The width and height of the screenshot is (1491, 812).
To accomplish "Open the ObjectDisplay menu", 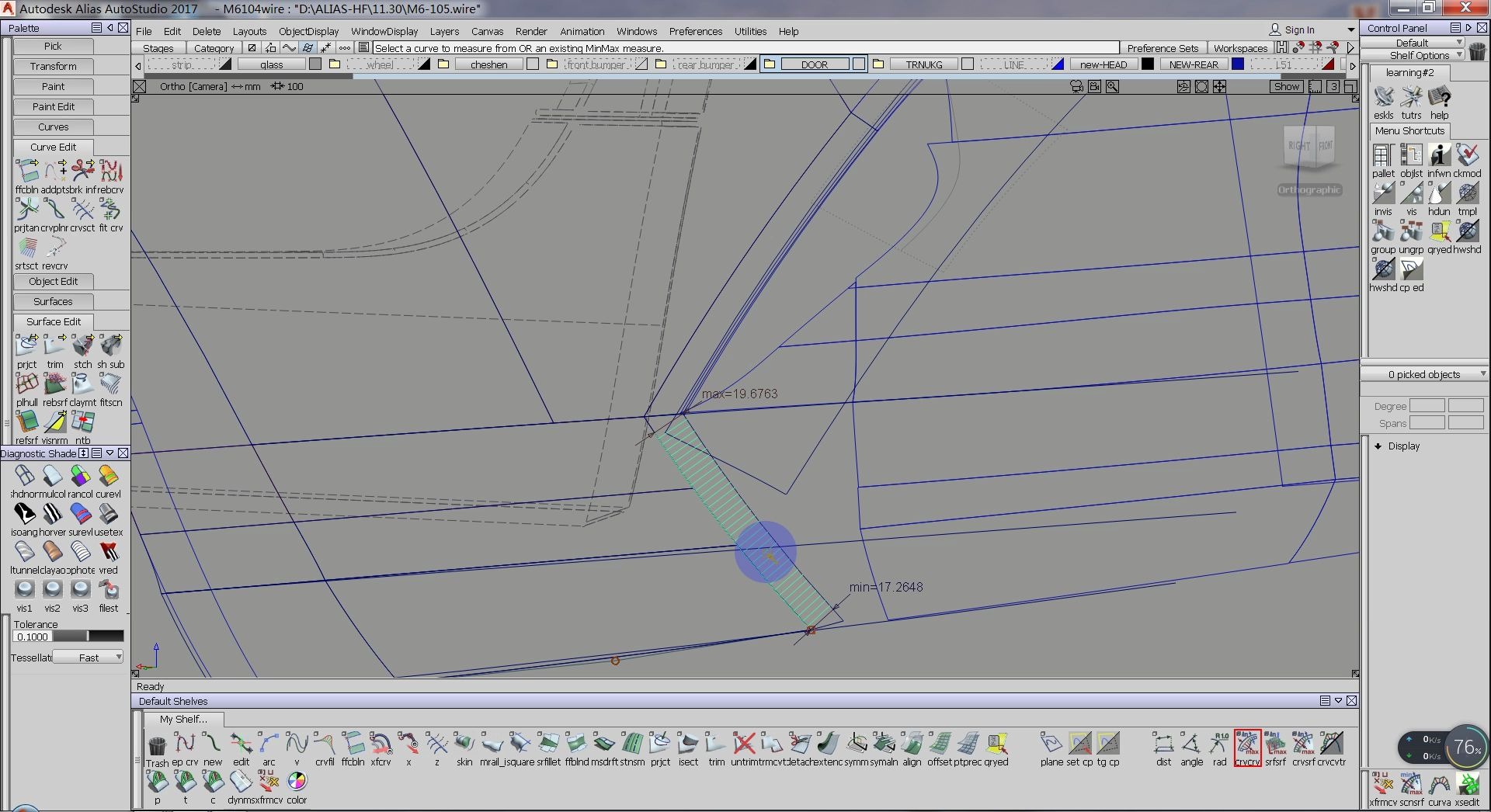I will [308, 31].
